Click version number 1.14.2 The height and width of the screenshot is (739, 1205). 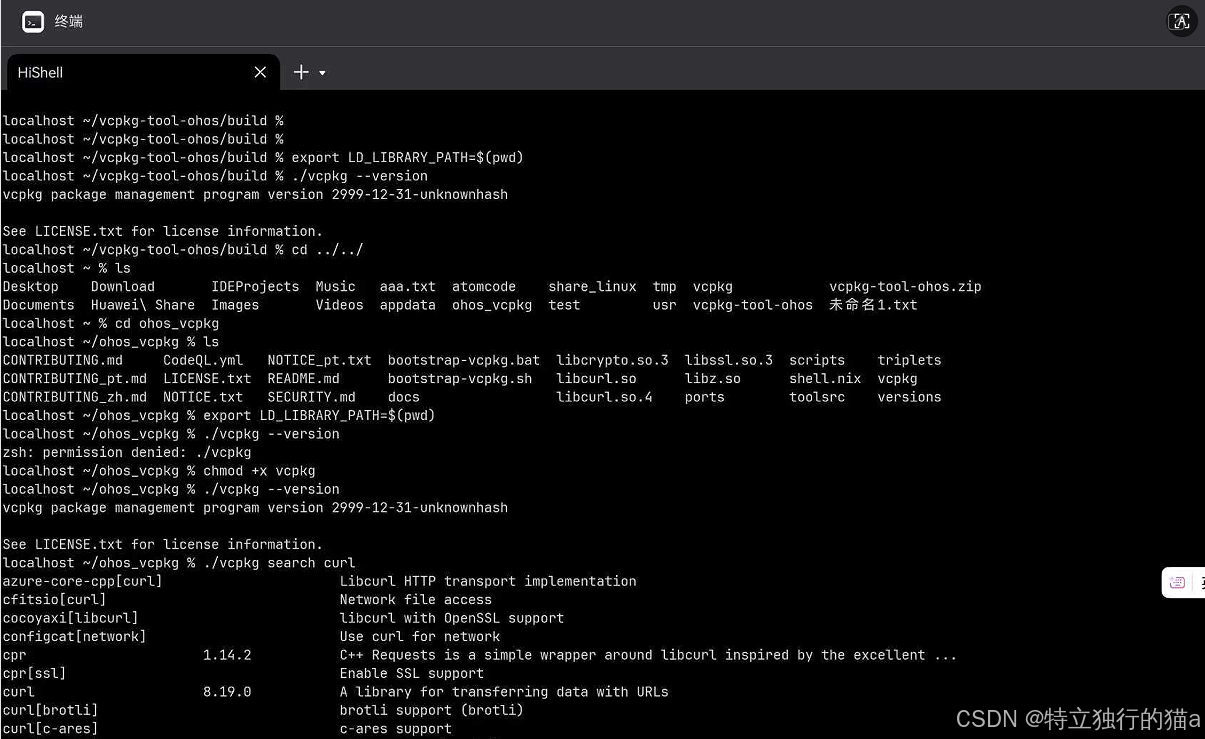tap(227, 655)
